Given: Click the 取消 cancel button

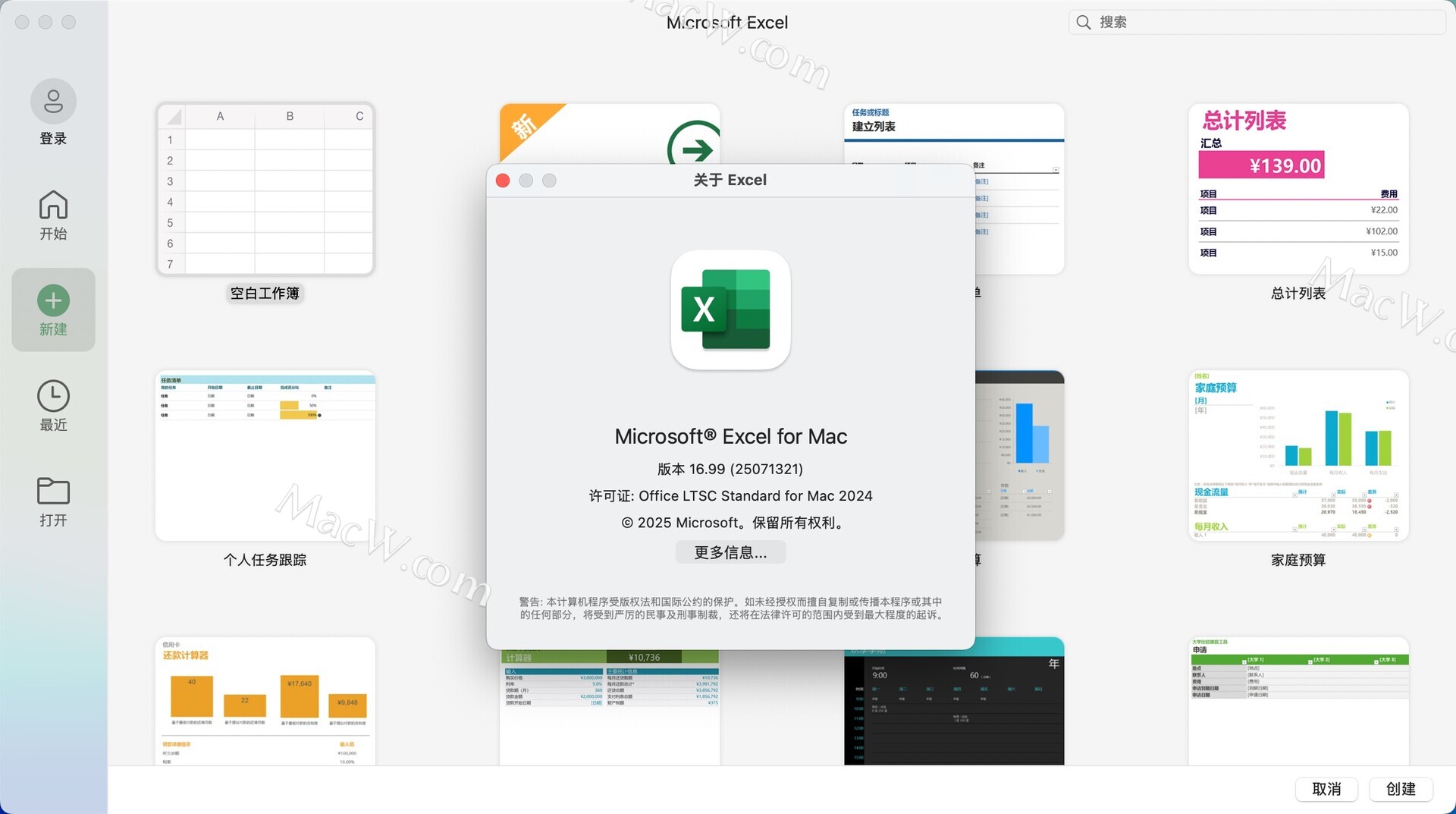Looking at the screenshot, I should 1326,789.
